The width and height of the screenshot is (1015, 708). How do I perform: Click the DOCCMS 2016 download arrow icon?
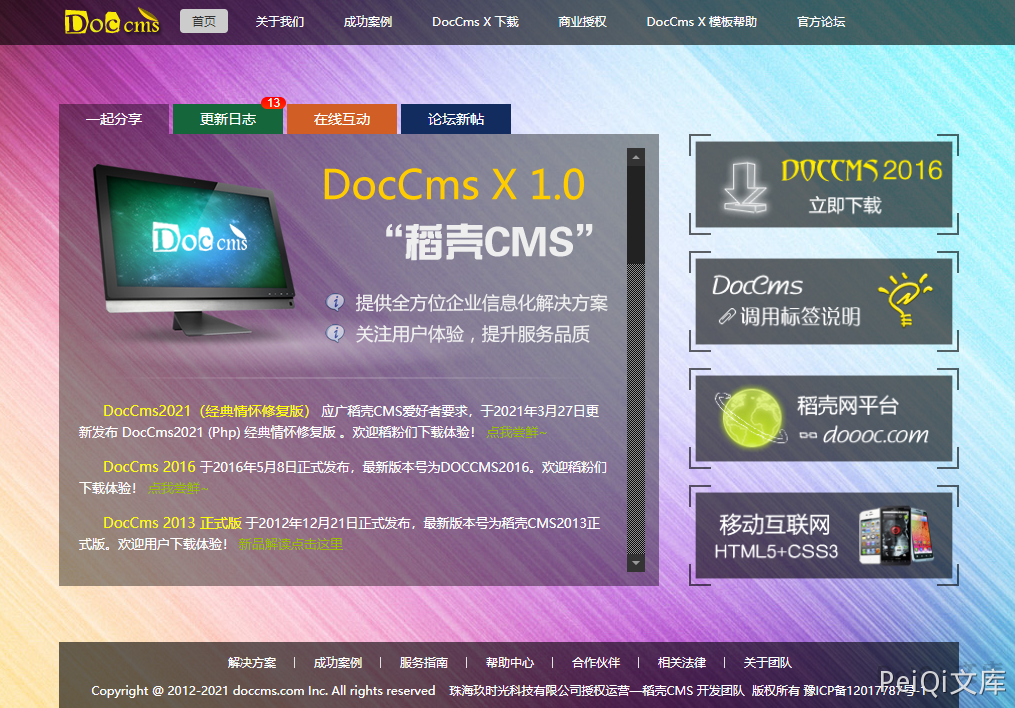click(x=744, y=186)
